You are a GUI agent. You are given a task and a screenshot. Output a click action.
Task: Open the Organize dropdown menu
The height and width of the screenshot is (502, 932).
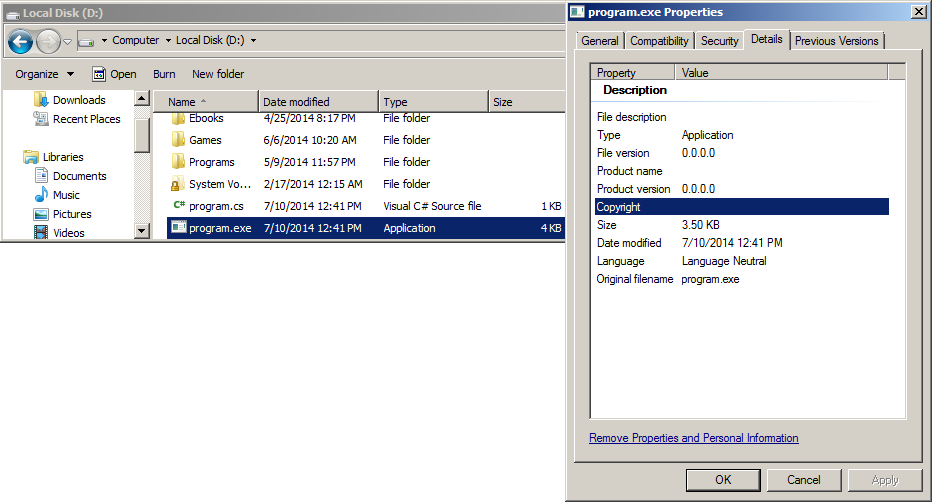tap(44, 74)
